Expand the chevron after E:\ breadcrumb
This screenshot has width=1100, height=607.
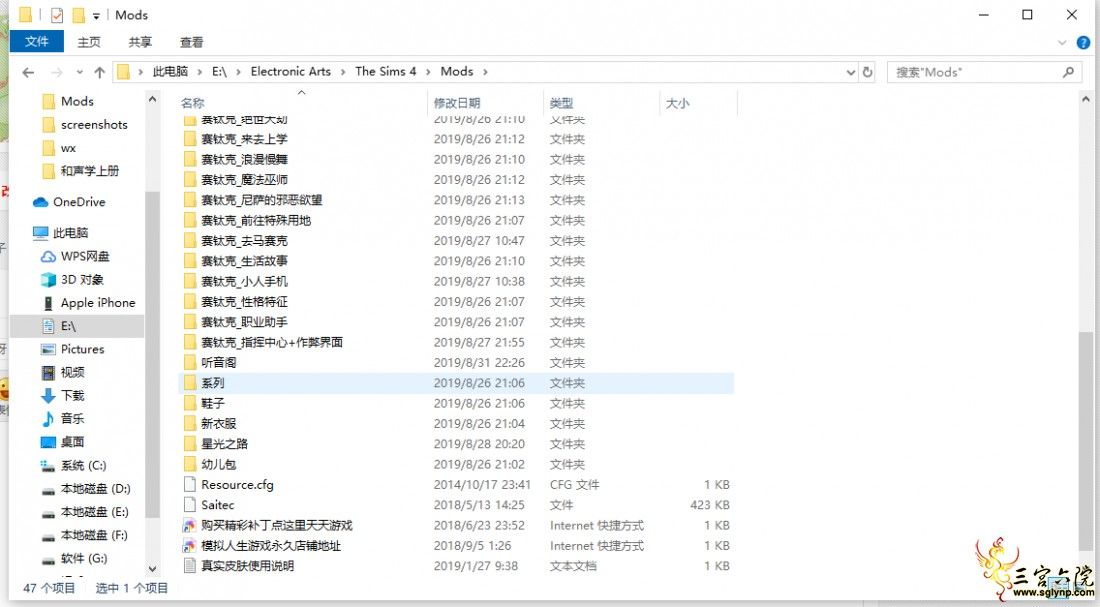coord(238,72)
